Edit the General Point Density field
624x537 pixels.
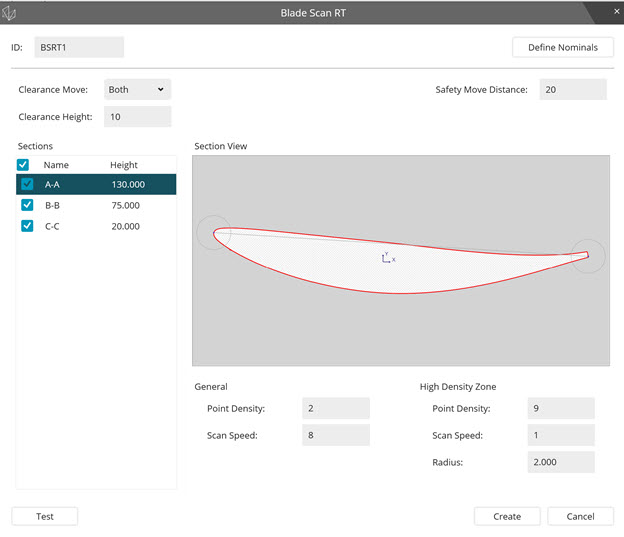pyautogui.click(x=335, y=408)
